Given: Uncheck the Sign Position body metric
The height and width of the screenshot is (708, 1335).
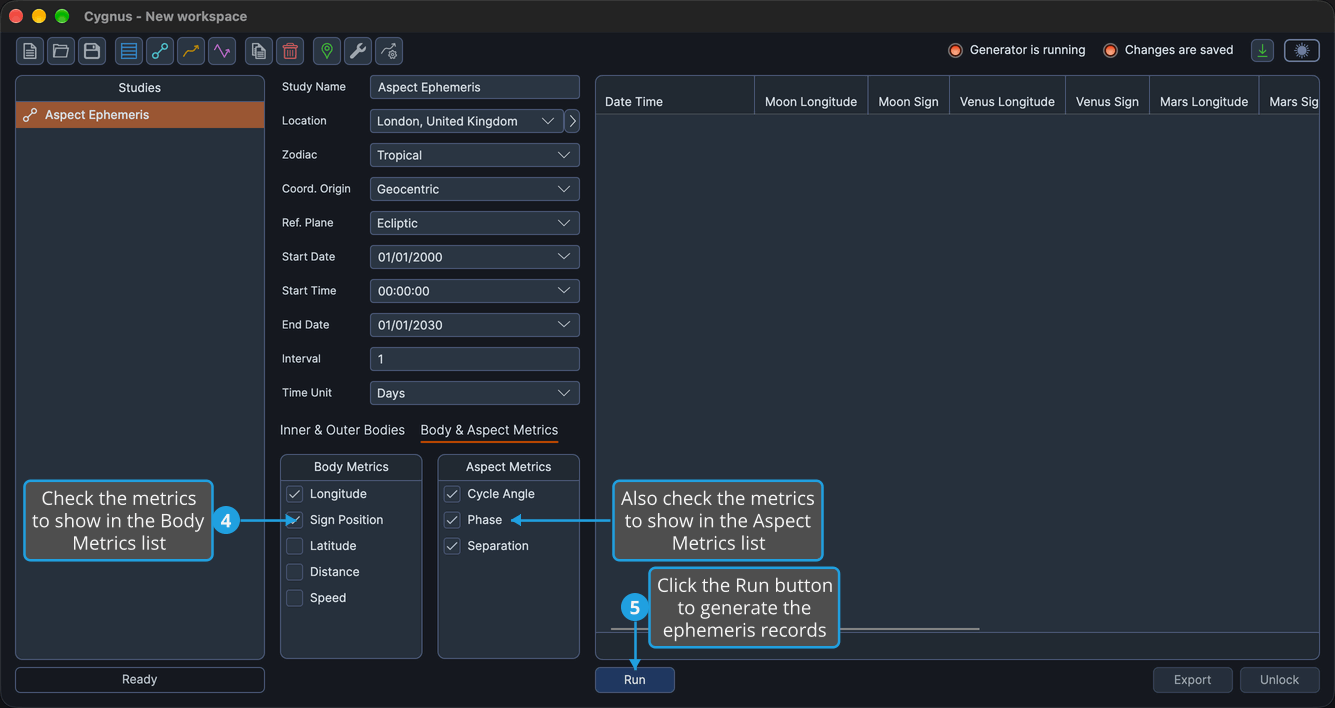Looking at the screenshot, I should pyautogui.click(x=294, y=520).
